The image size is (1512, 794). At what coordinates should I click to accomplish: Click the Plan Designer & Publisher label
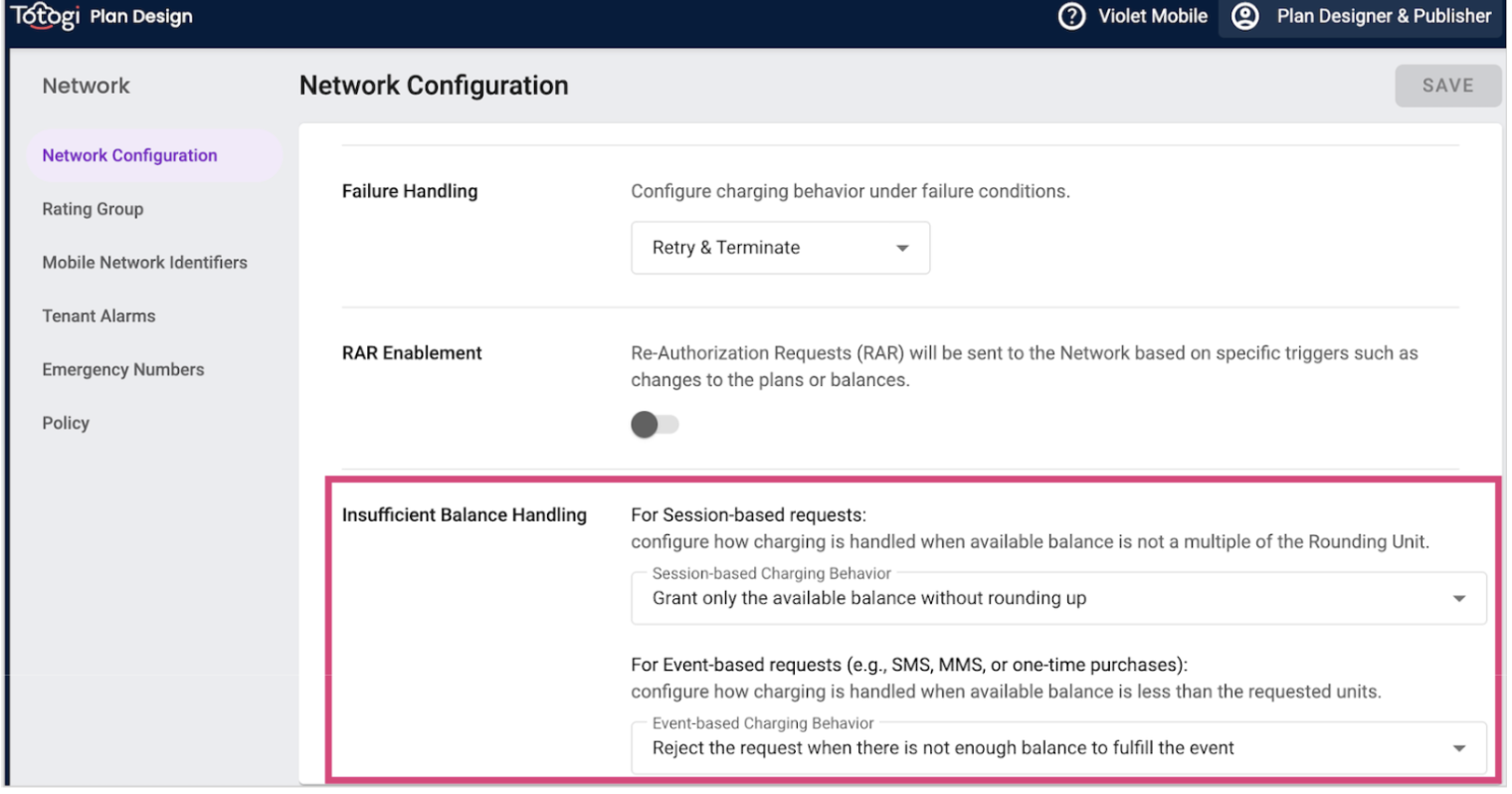click(1383, 16)
